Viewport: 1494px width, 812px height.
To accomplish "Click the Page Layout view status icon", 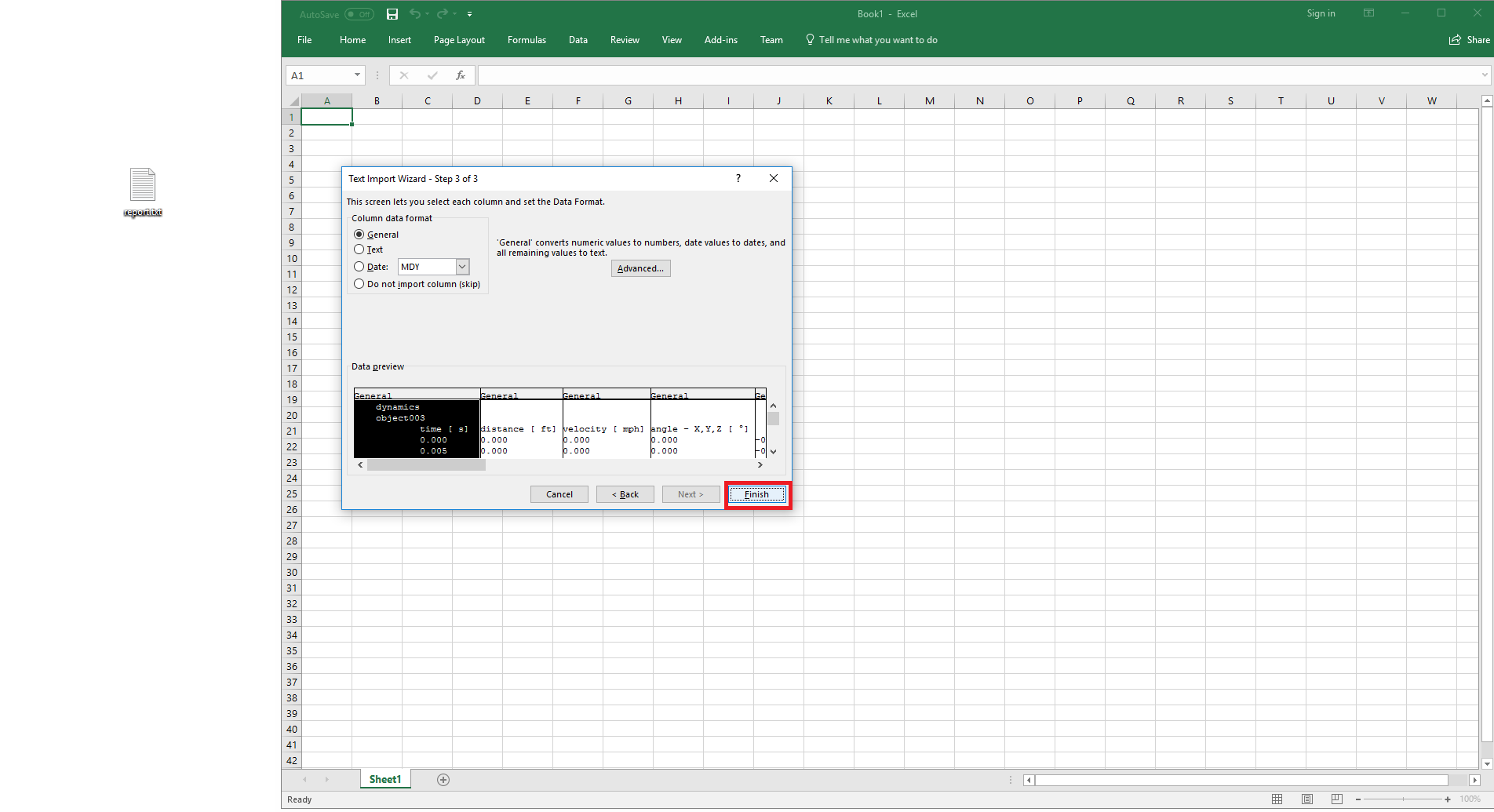I will (1306, 799).
